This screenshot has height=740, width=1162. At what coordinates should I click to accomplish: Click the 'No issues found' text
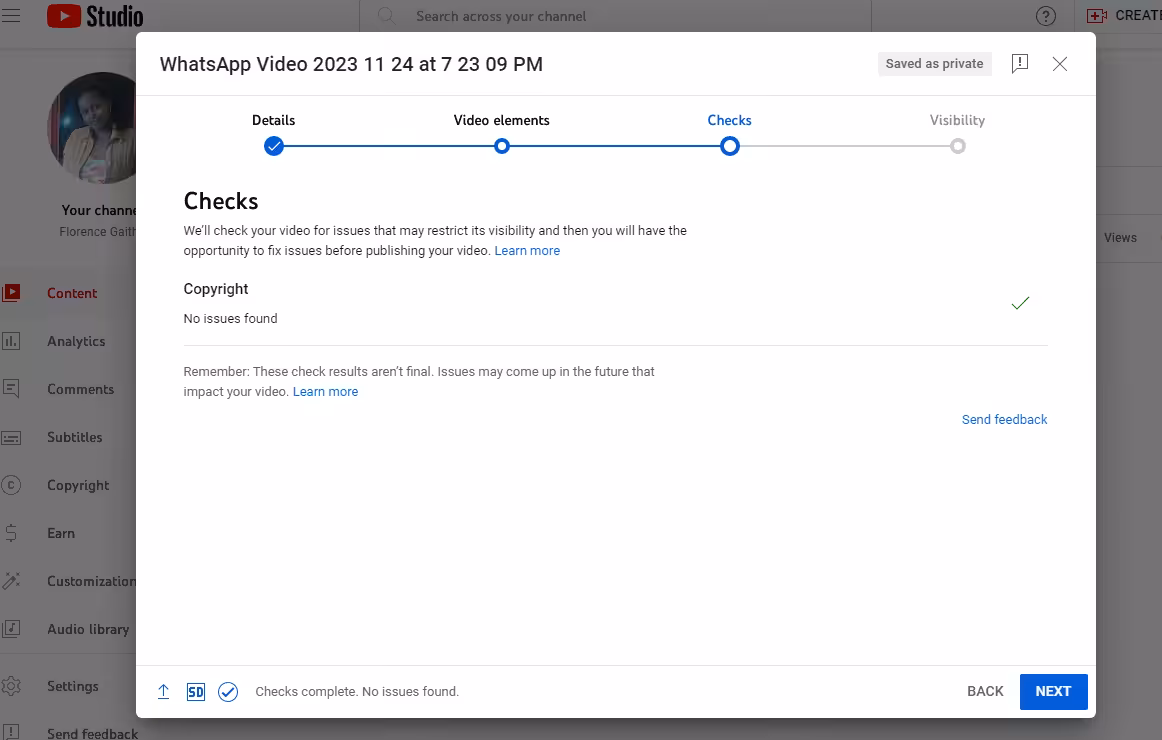(230, 319)
